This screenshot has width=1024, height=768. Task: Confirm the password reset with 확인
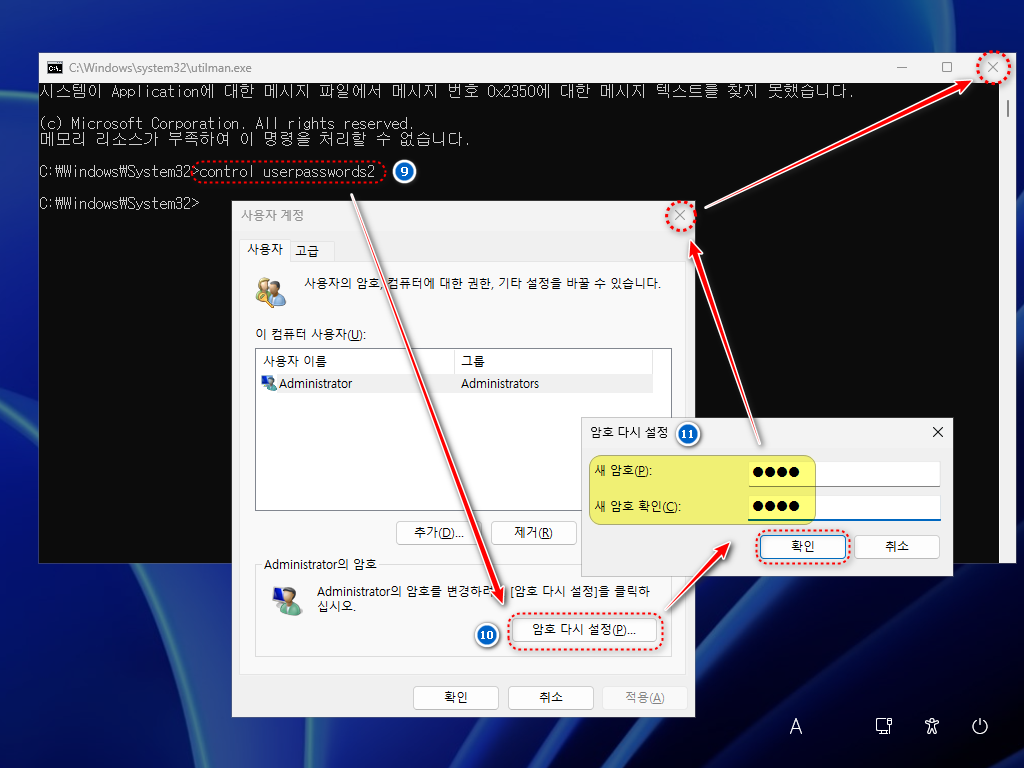(x=803, y=547)
